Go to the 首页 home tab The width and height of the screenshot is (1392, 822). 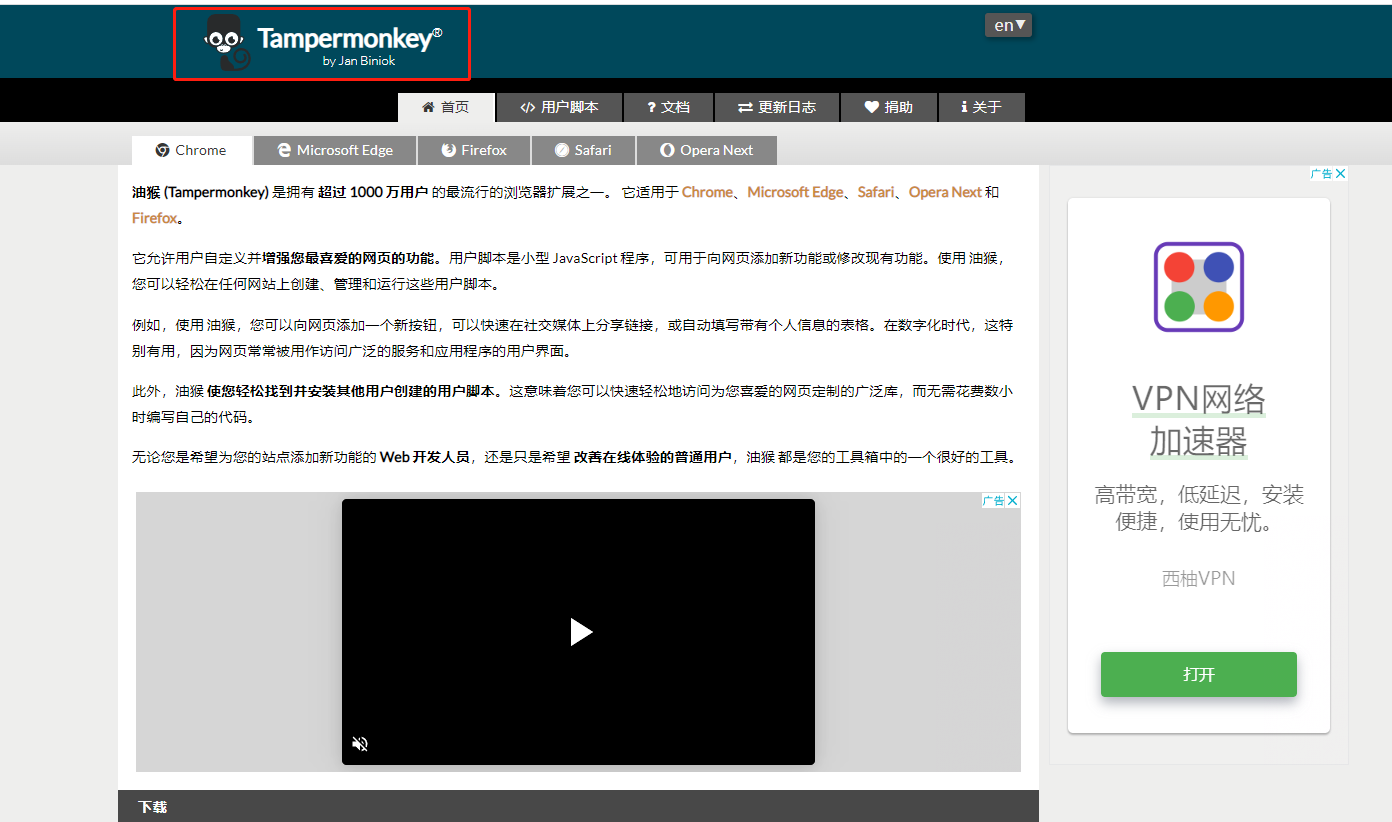click(446, 107)
